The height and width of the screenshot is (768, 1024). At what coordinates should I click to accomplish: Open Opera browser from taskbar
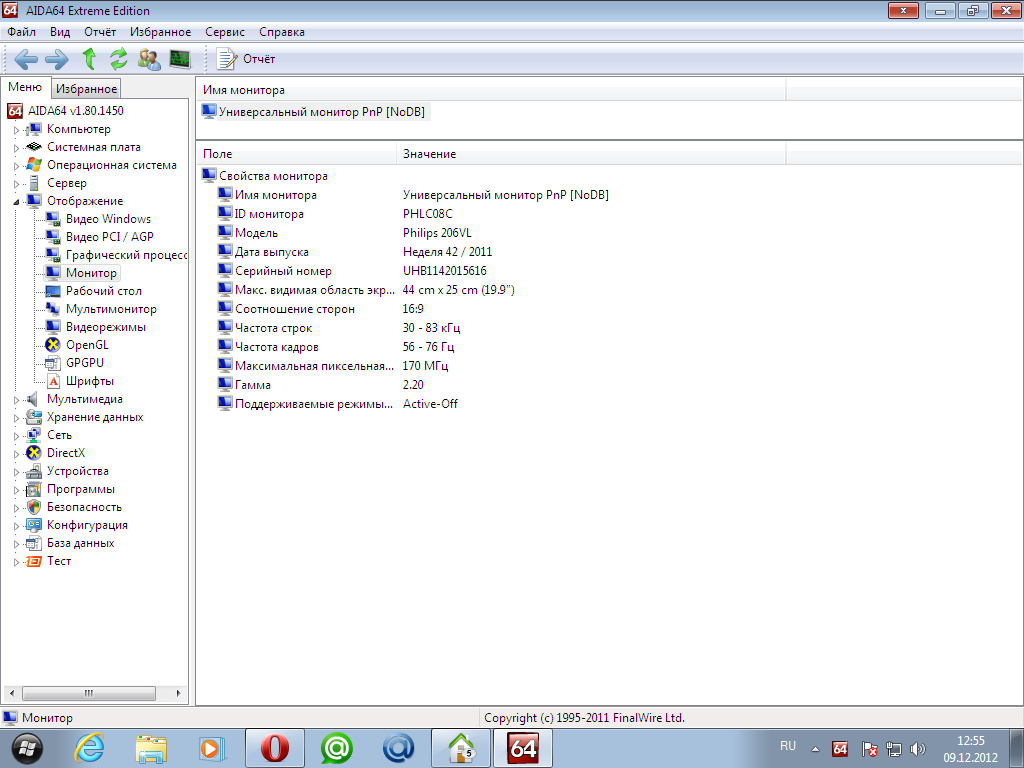point(275,748)
